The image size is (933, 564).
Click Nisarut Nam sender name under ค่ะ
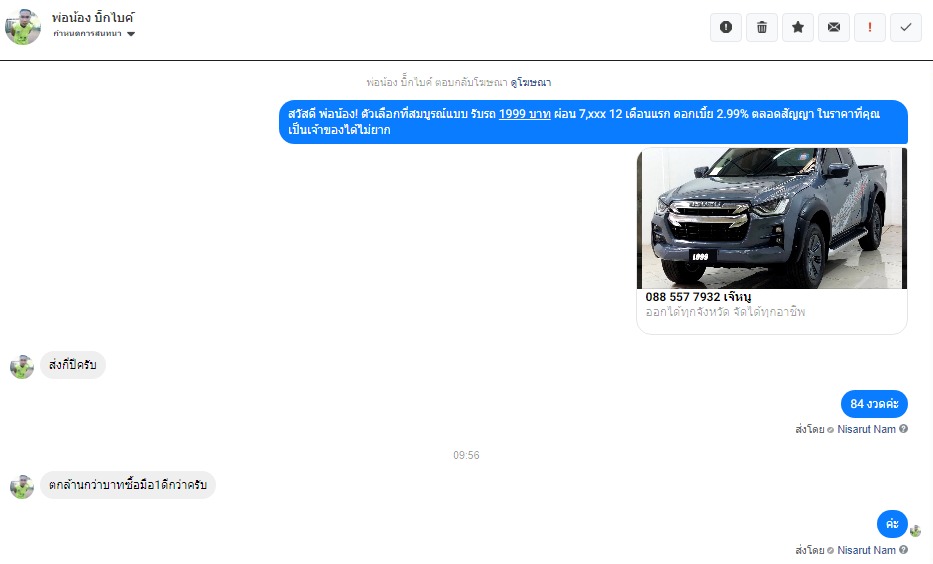866,550
